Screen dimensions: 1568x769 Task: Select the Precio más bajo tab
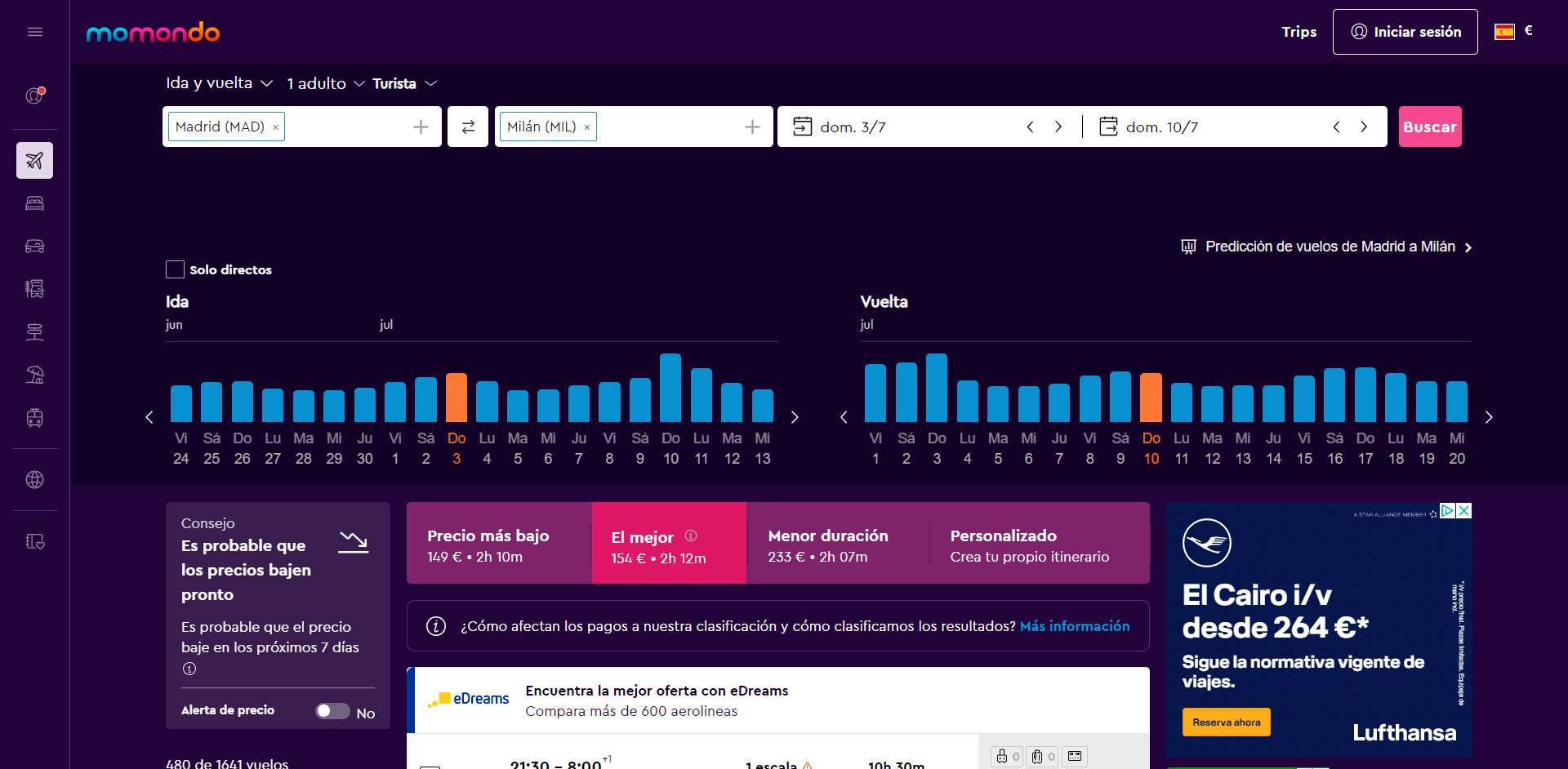pyautogui.click(x=499, y=543)
